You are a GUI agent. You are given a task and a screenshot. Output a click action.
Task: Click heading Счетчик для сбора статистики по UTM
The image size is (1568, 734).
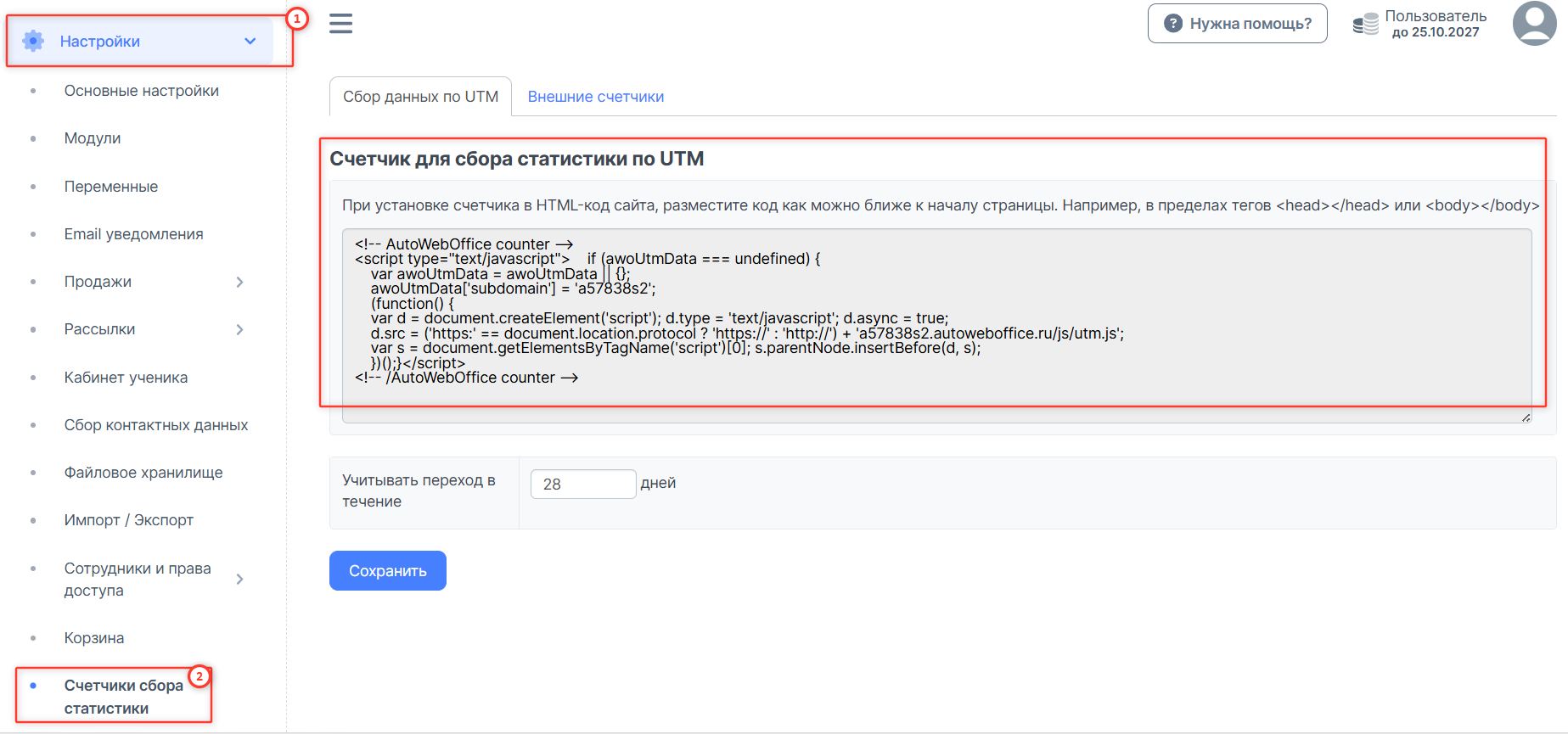tap(517, 159)
